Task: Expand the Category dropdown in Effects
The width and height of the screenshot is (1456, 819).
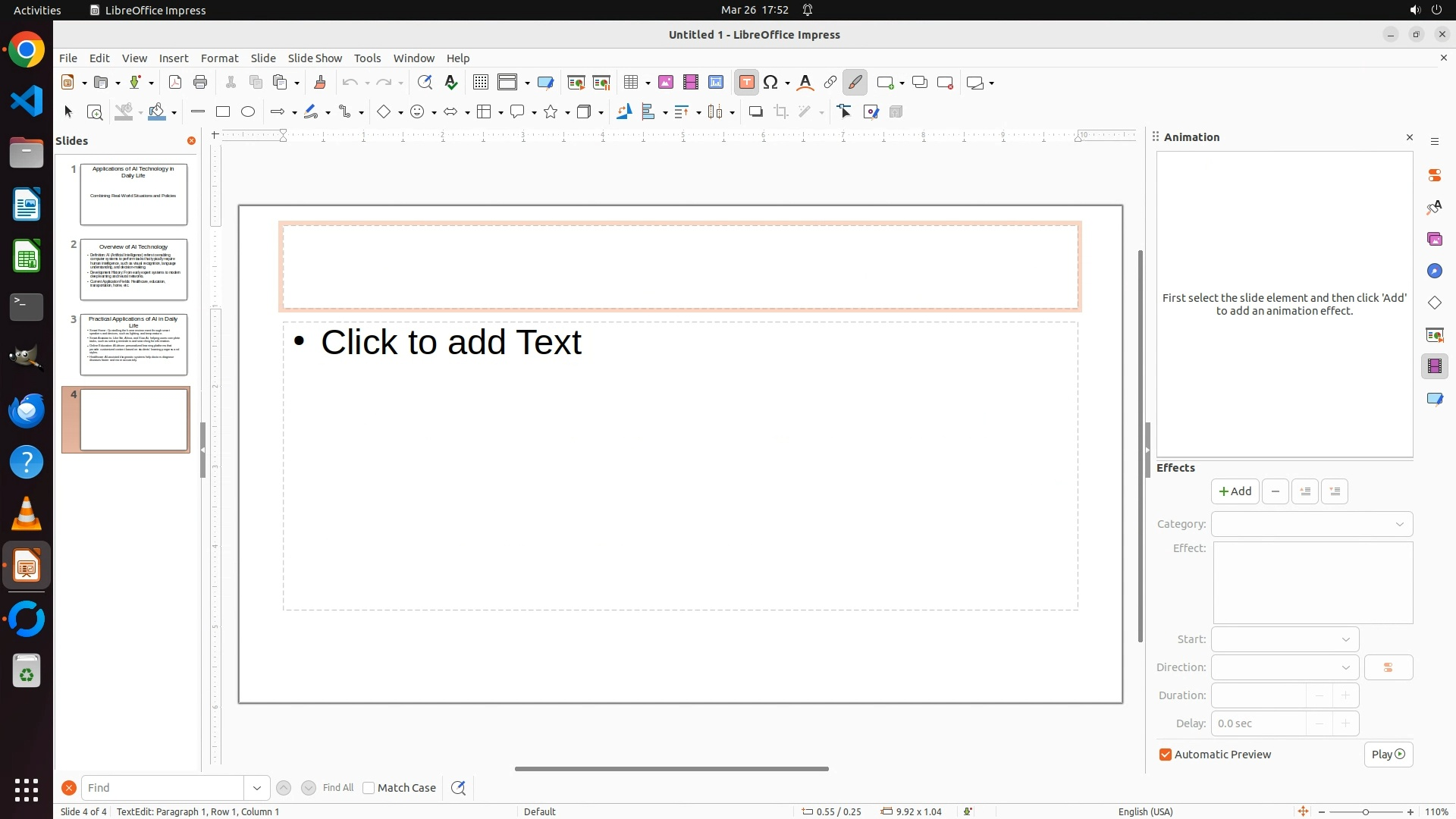Action: click(1312, 524)
